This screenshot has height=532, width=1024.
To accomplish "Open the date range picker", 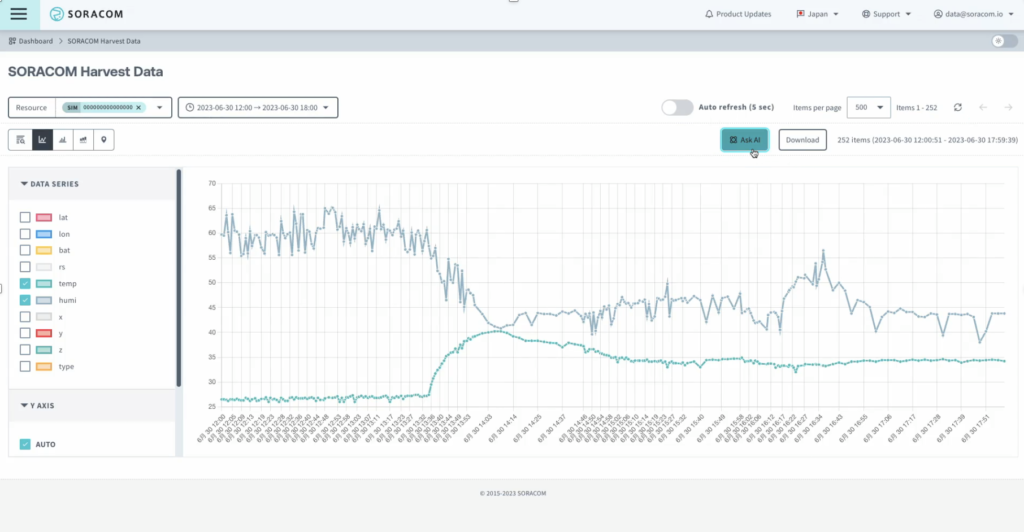I will [258, 108].
